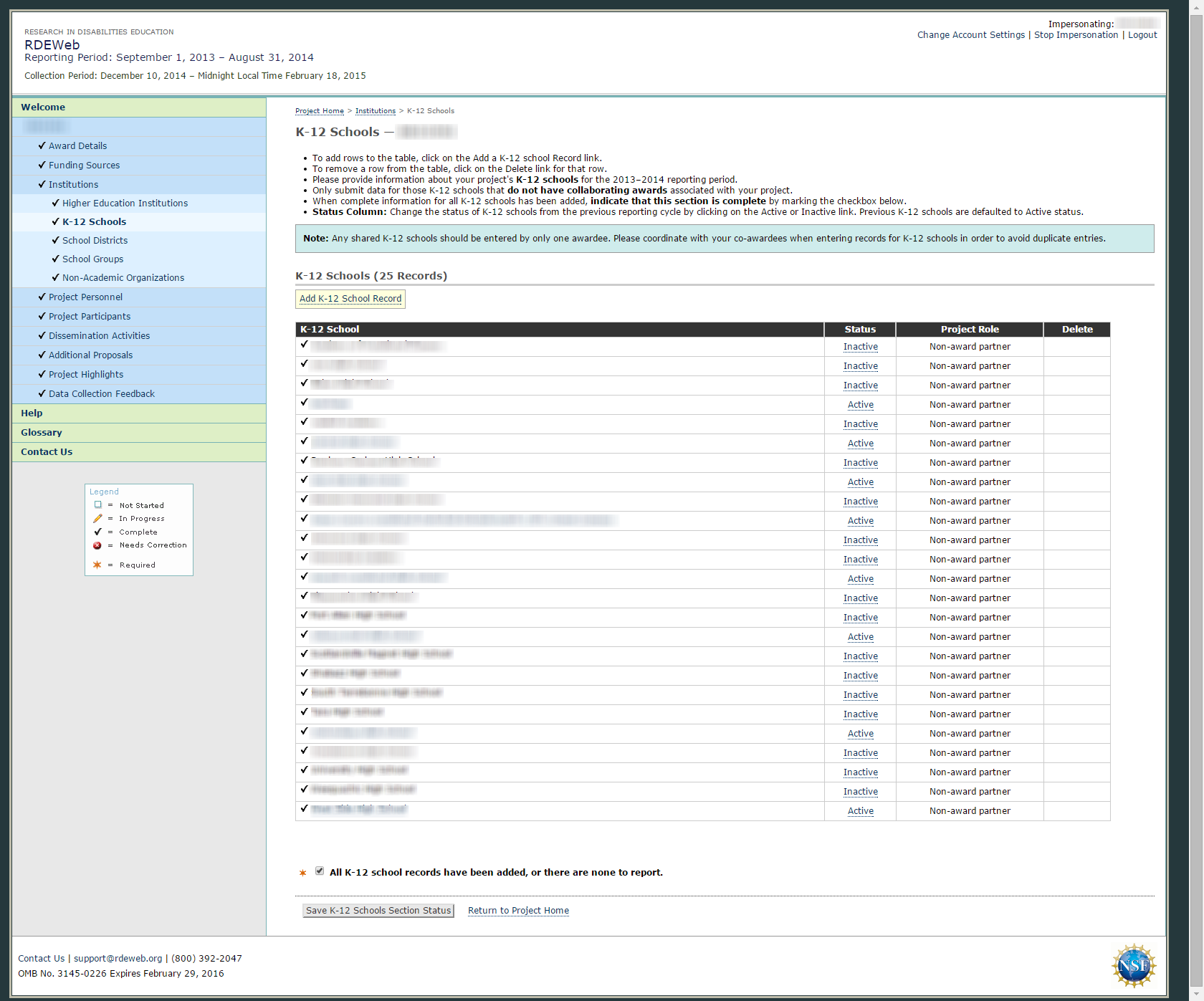Click the NSF logo in footer

(1133, 965)
